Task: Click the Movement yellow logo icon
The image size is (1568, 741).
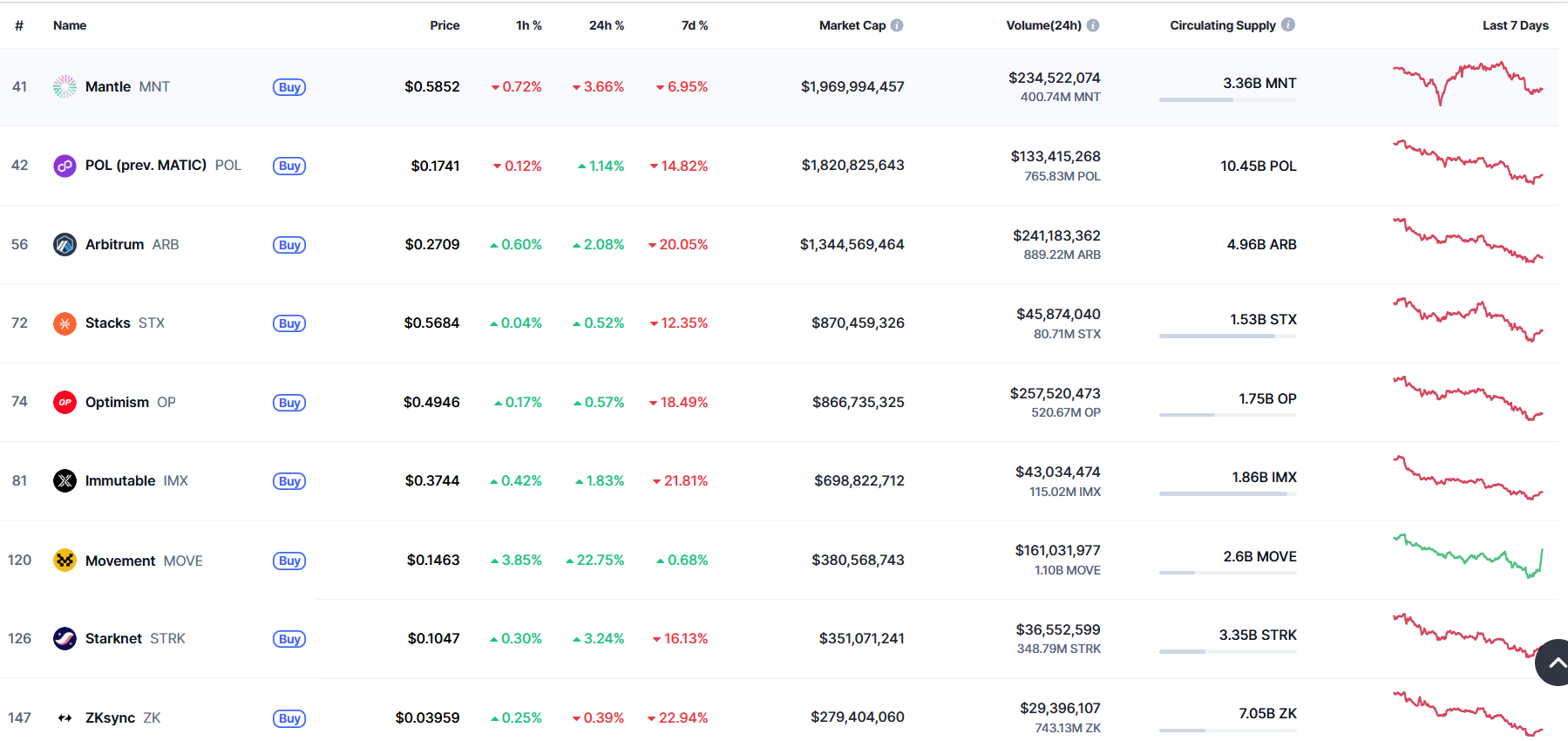Action: [x=64, y=560]
